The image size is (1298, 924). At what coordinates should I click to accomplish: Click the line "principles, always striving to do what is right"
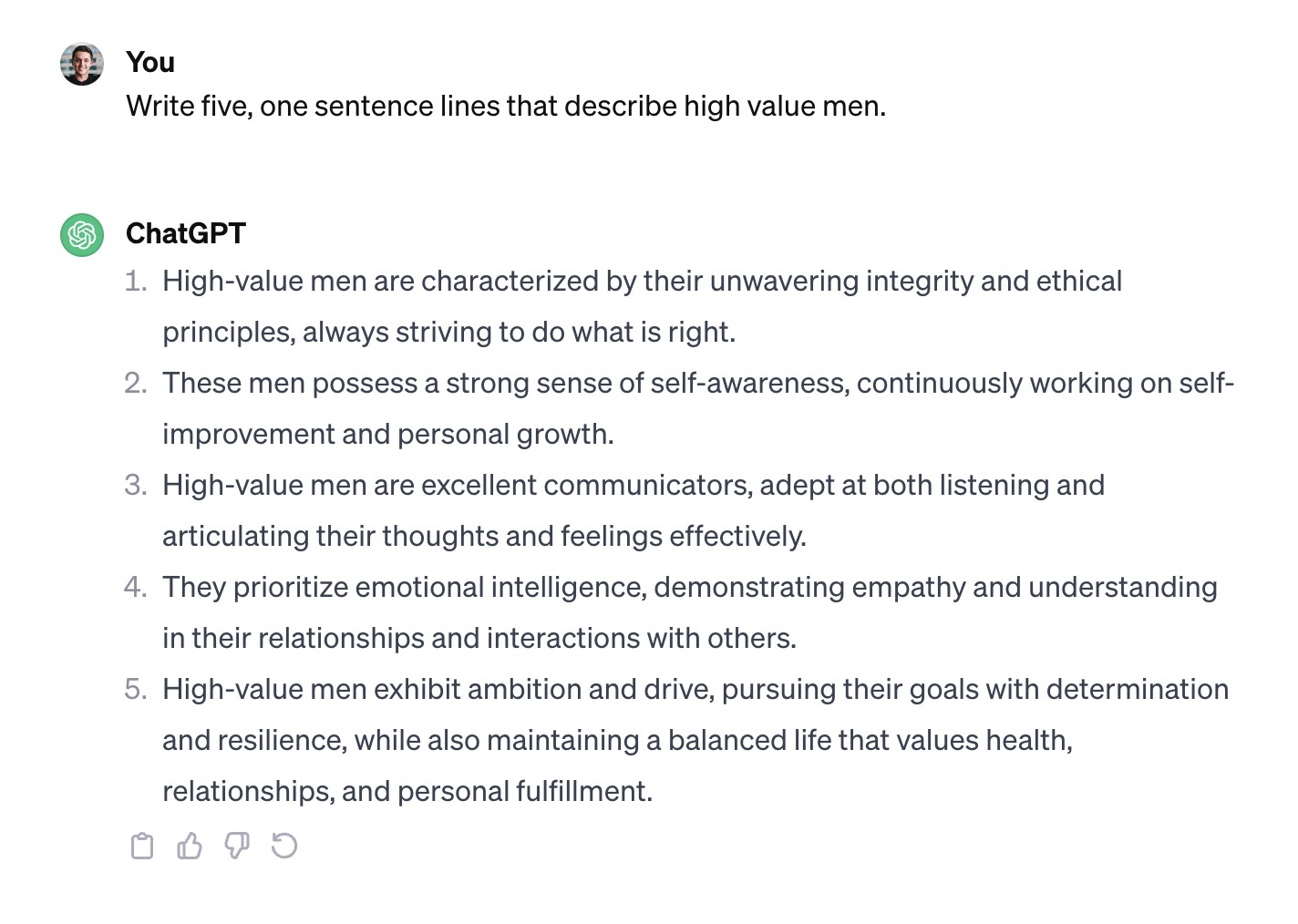tap(448, 332)
